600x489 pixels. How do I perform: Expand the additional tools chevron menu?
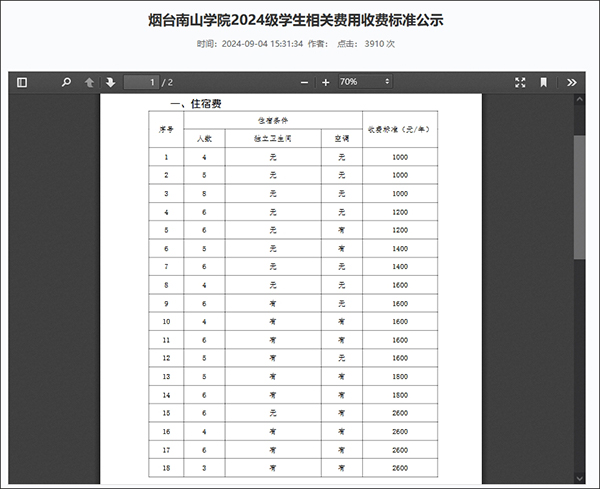point(572,82)
